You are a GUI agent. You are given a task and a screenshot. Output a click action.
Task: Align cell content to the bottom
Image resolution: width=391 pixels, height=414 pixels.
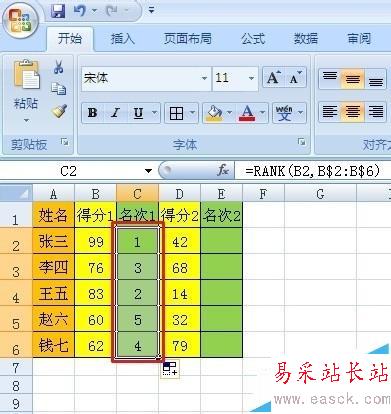(376, 79)
